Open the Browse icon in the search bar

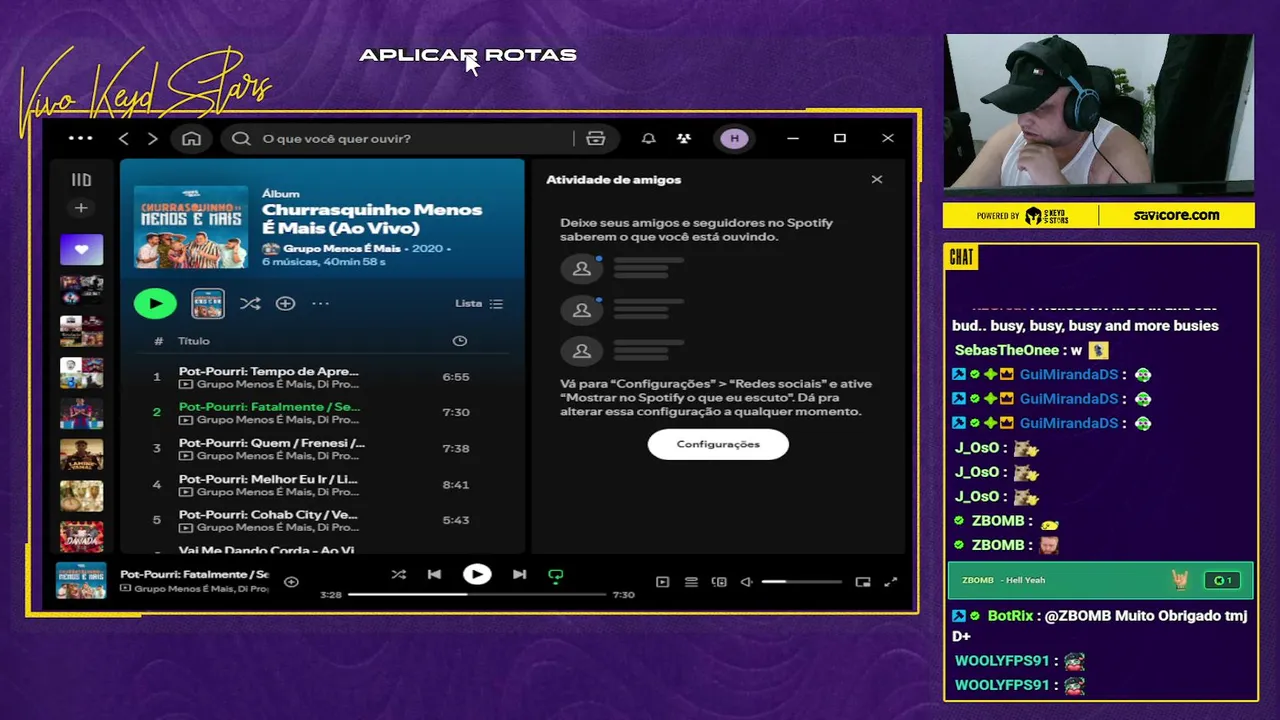(x=596, y=138)
